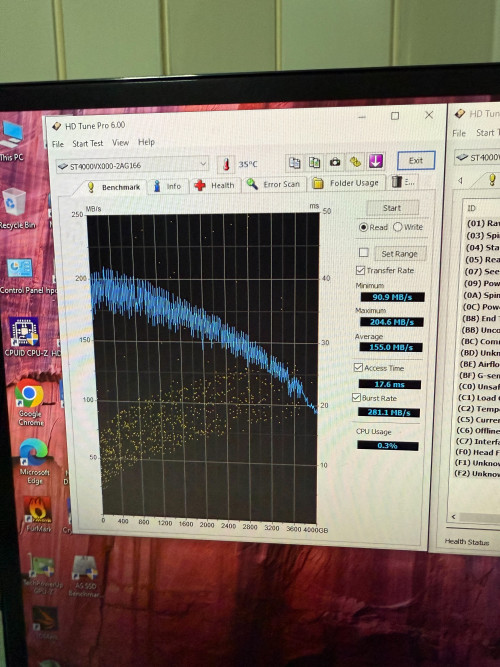
Task: Click the left tab scroll arrow in second window
Action: tap(460, 180)
